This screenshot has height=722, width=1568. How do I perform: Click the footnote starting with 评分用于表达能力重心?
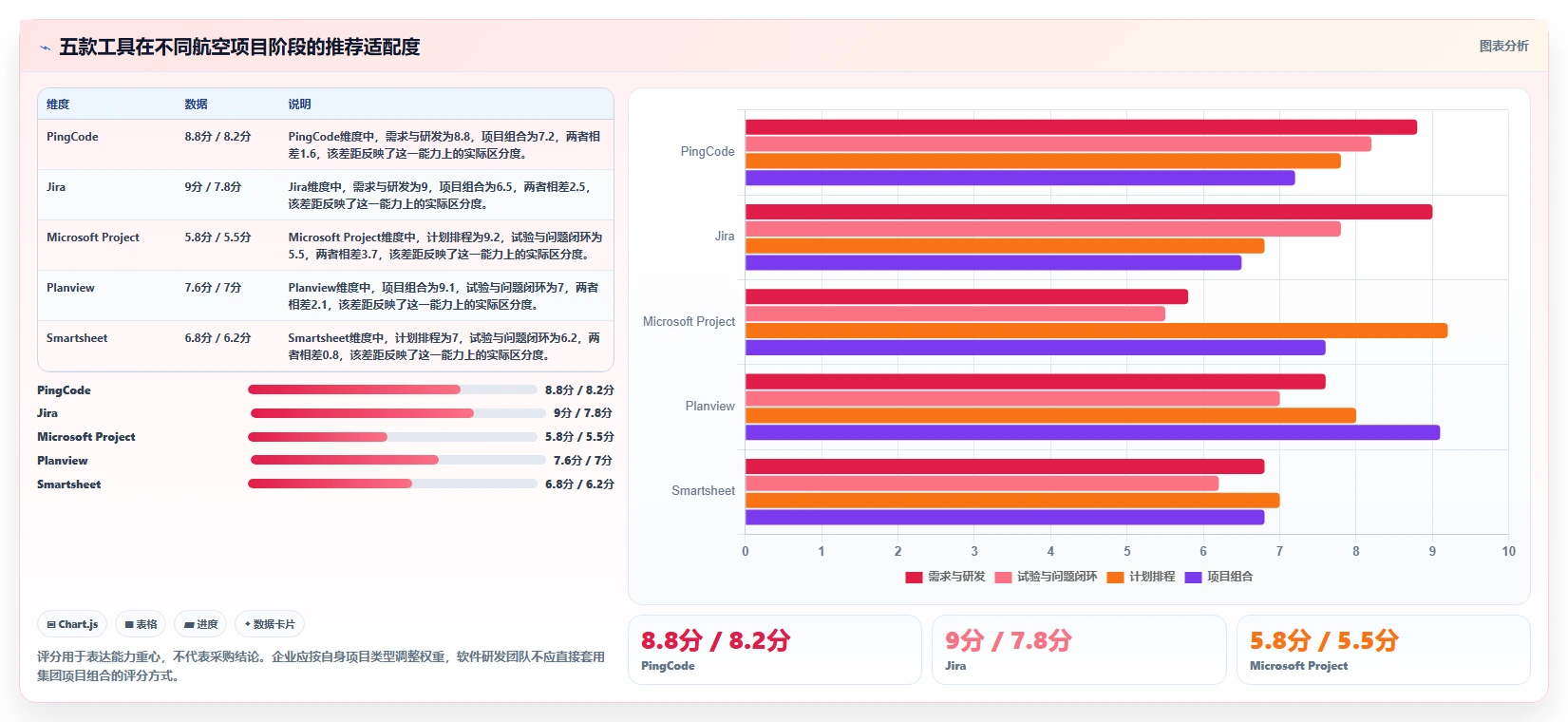pyautogui.click(x=321, y=666)
